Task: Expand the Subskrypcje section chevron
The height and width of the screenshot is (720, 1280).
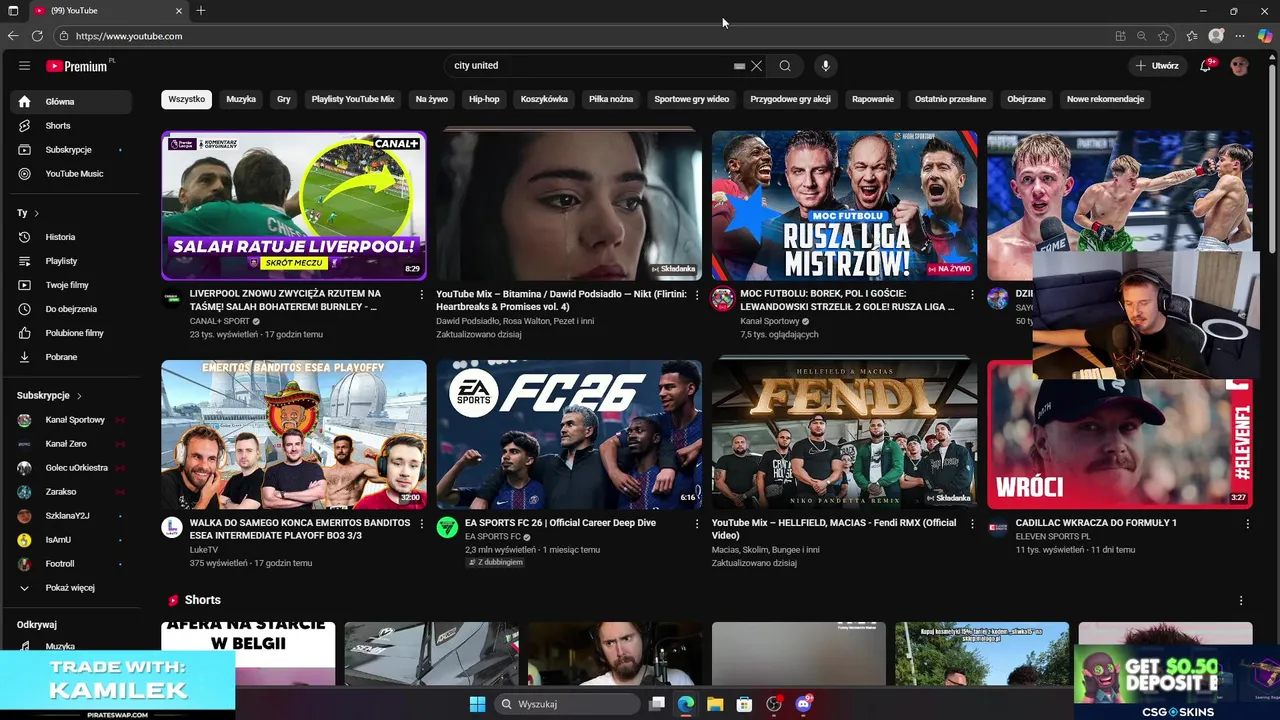Action: coord(79,396)
